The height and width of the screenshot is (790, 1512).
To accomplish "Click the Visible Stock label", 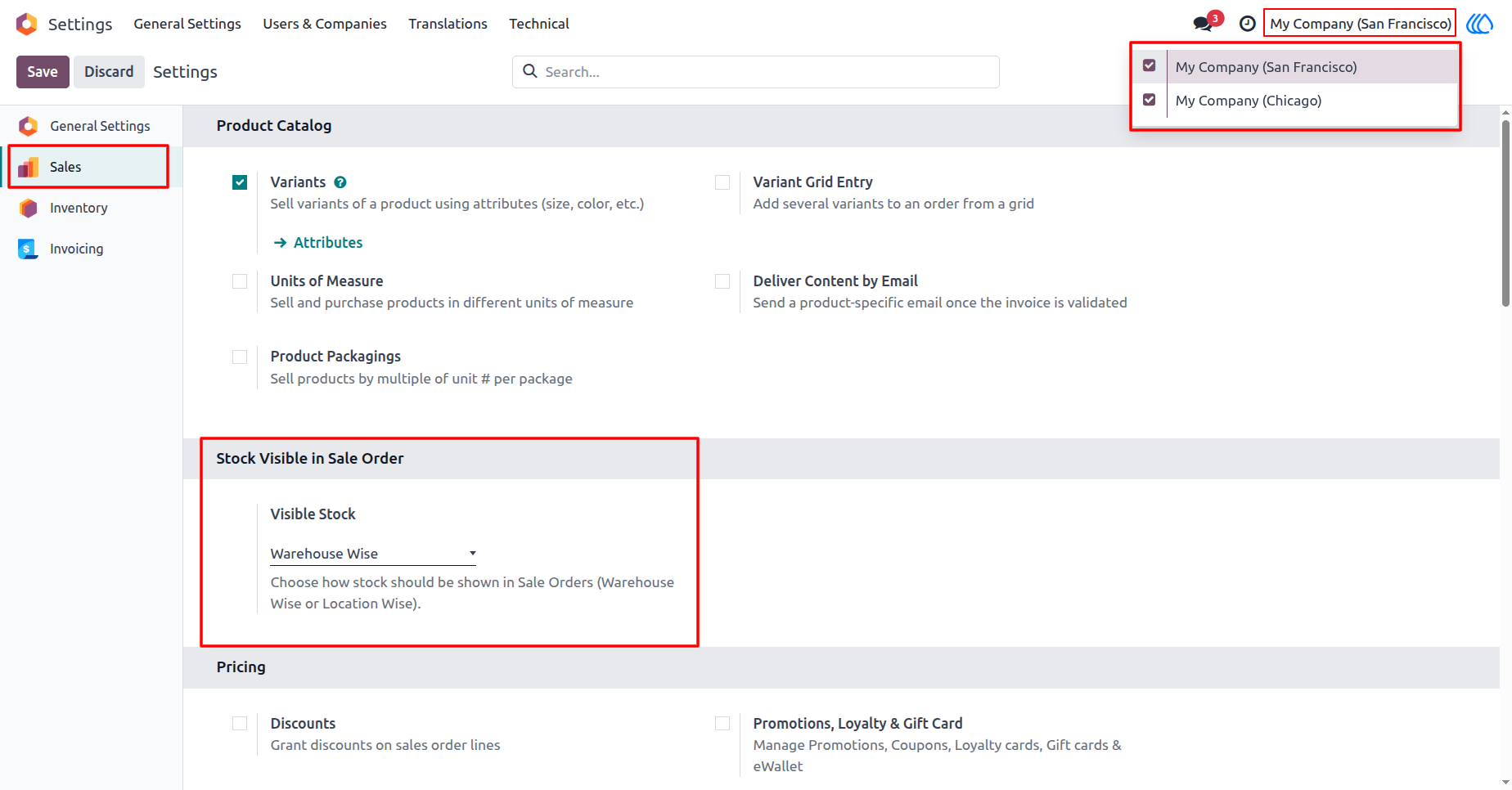I will (313, 514).
